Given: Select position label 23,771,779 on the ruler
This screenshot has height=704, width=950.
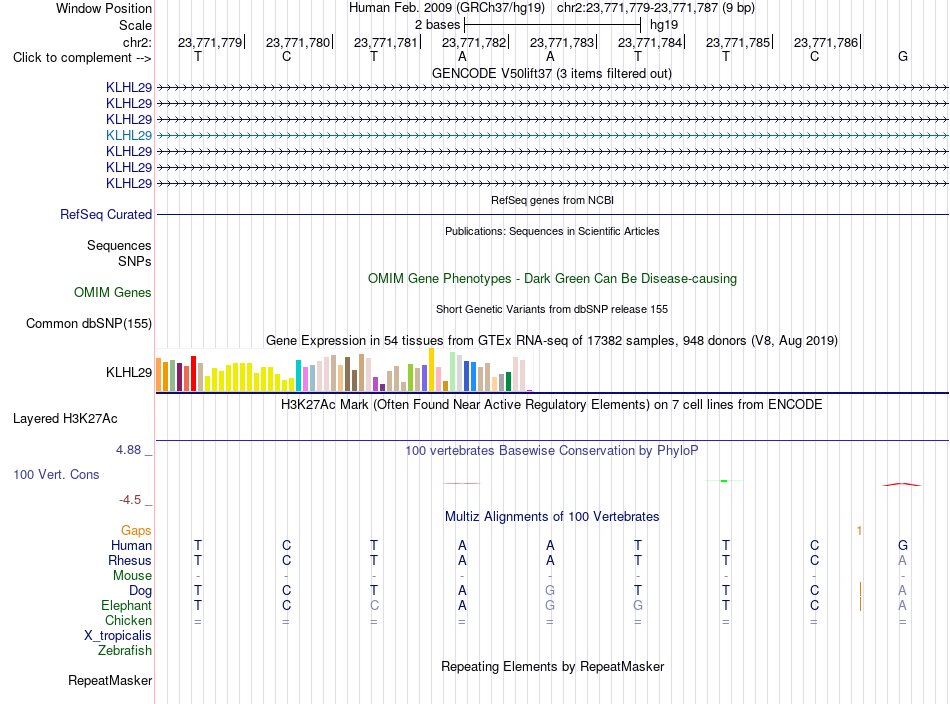Looking at the screenshot, I should coord(210,42).
